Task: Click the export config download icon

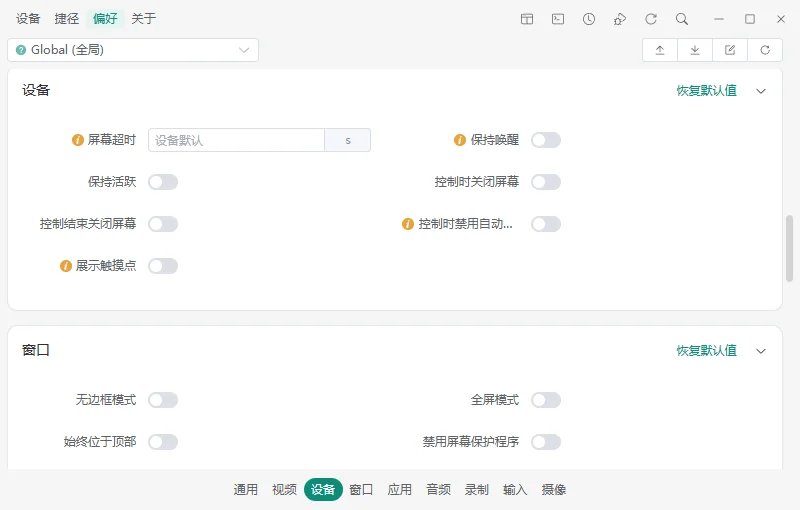Action: (x=695, y=50)
